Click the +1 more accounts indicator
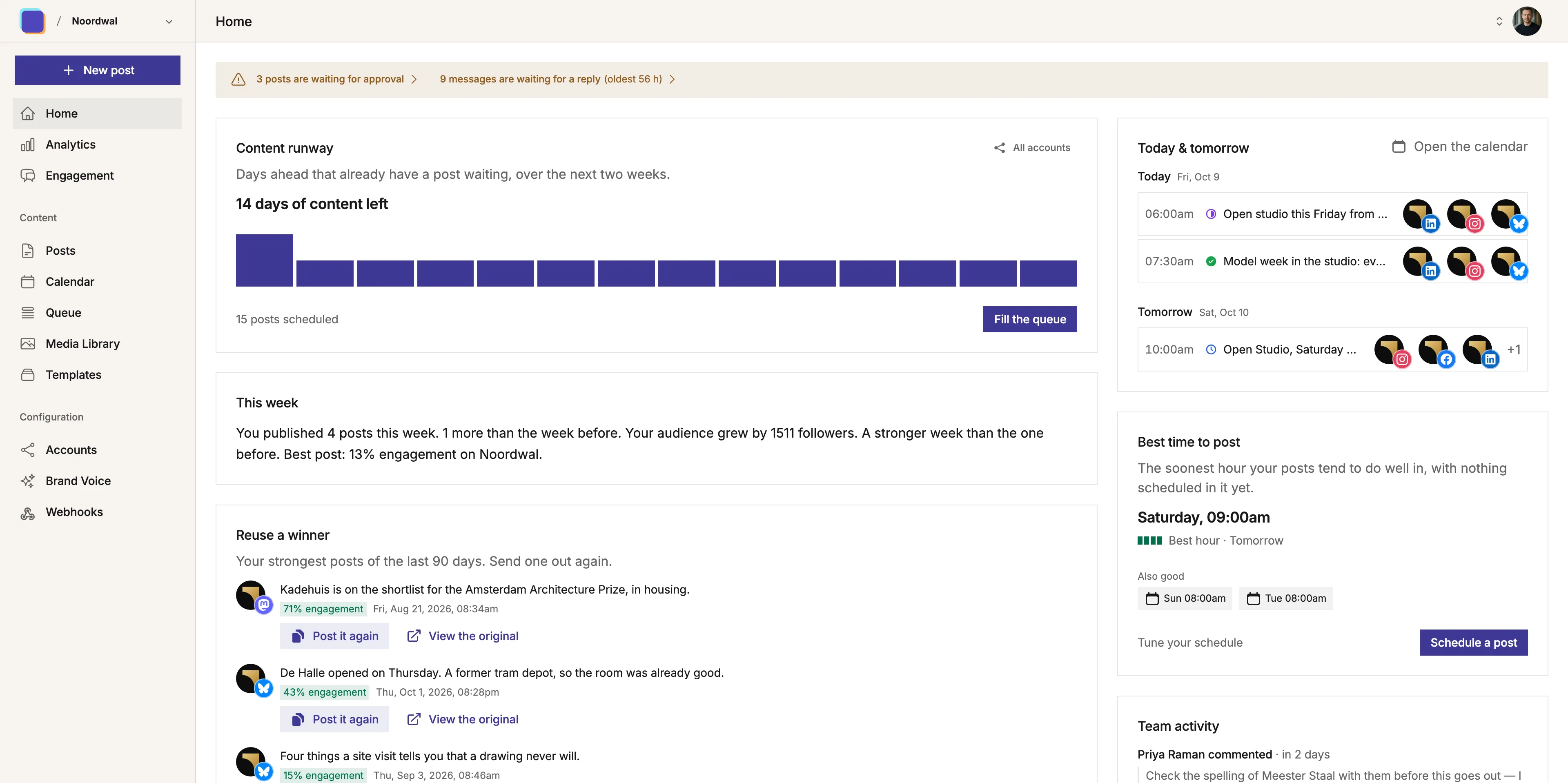This screenshot has width=1568, height=783. click(x=1514, y=350)
